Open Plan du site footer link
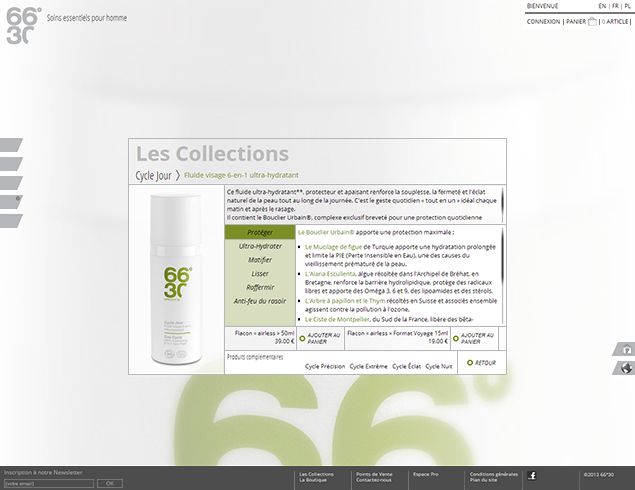635x490 pixels. coord(483,480)
